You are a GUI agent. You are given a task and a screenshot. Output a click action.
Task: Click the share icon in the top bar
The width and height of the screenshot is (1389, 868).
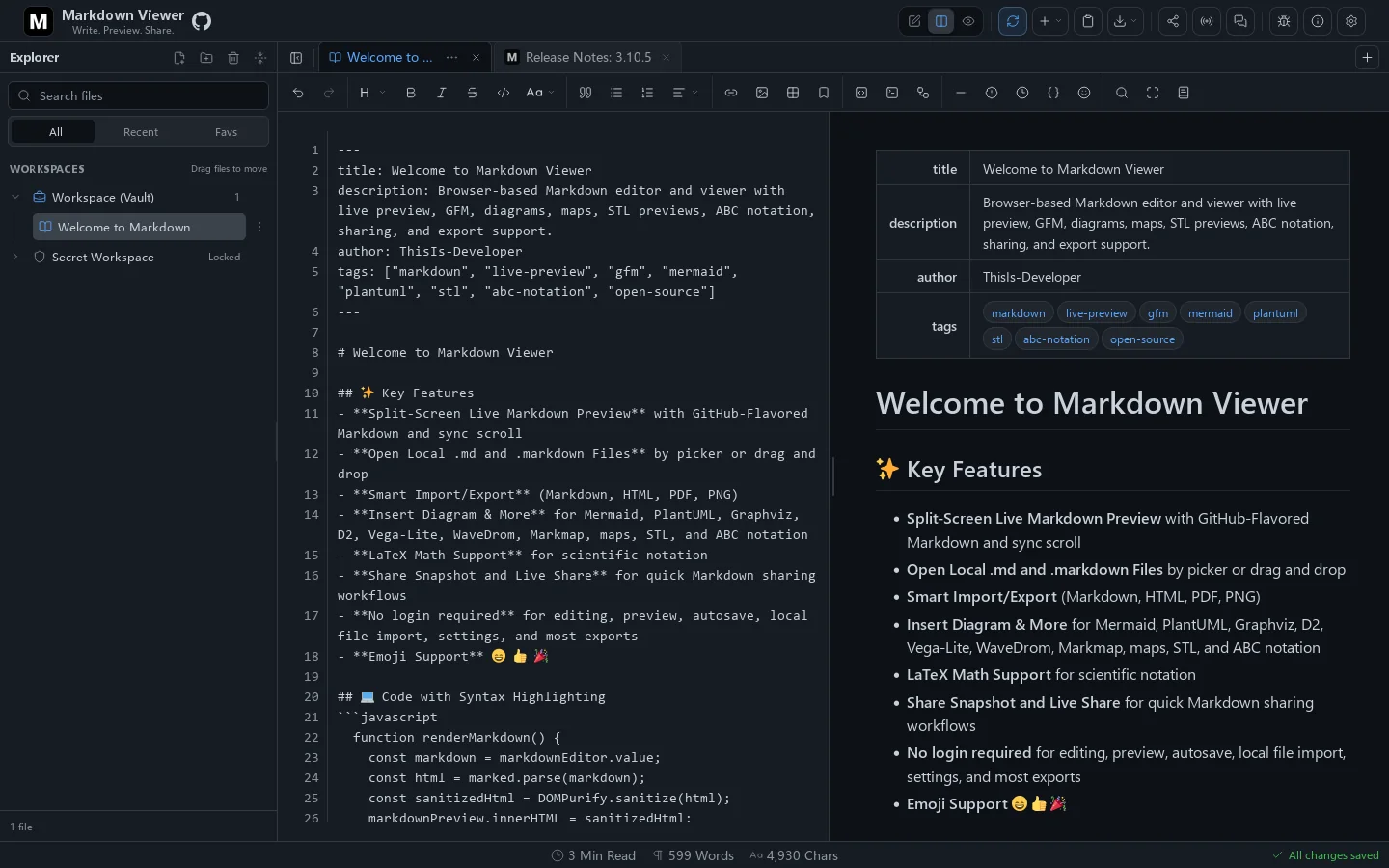[1173, 21]
